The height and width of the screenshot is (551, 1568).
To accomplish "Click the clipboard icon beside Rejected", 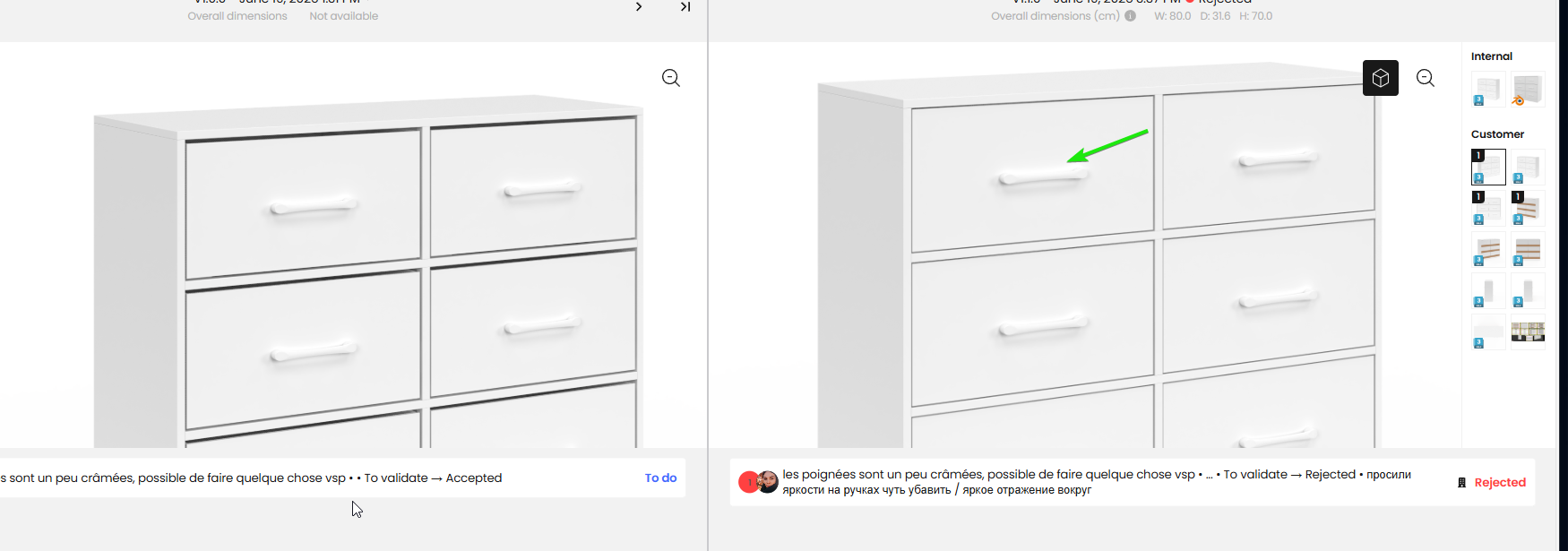I will 1462,483.
